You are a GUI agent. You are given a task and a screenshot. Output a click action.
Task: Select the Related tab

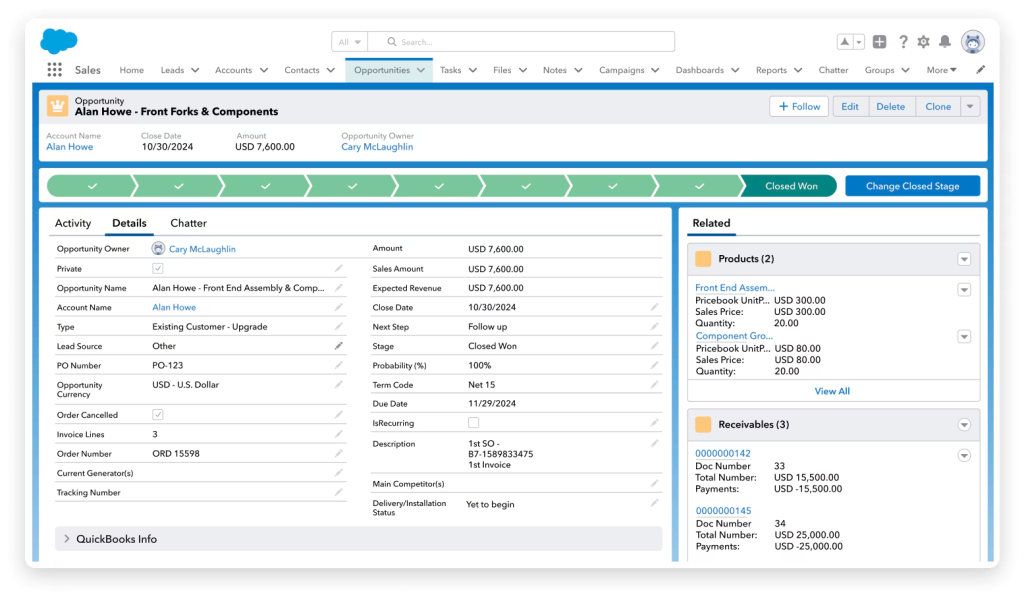click(711, 223)
